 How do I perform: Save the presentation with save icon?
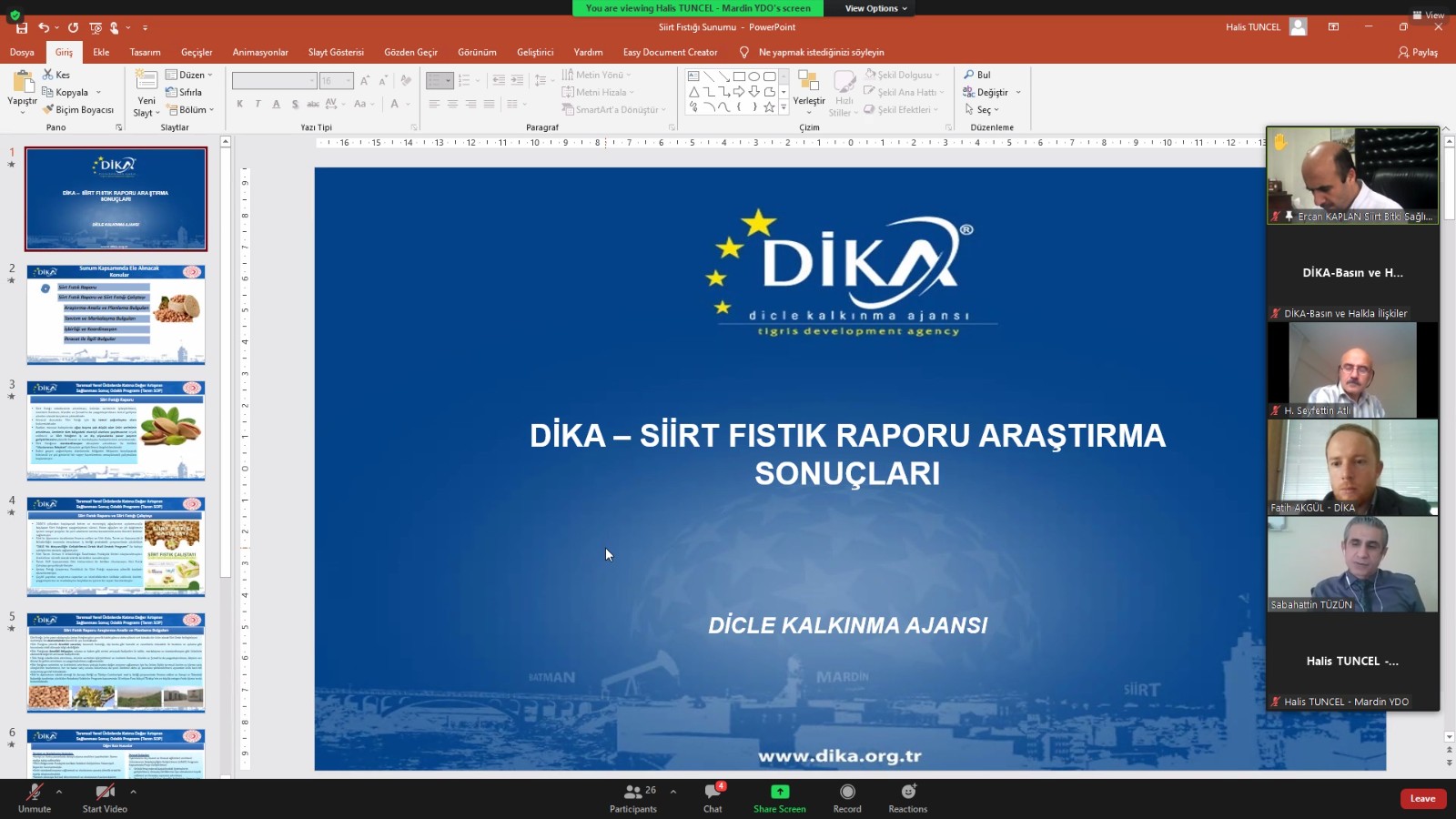tap(22, 28)
